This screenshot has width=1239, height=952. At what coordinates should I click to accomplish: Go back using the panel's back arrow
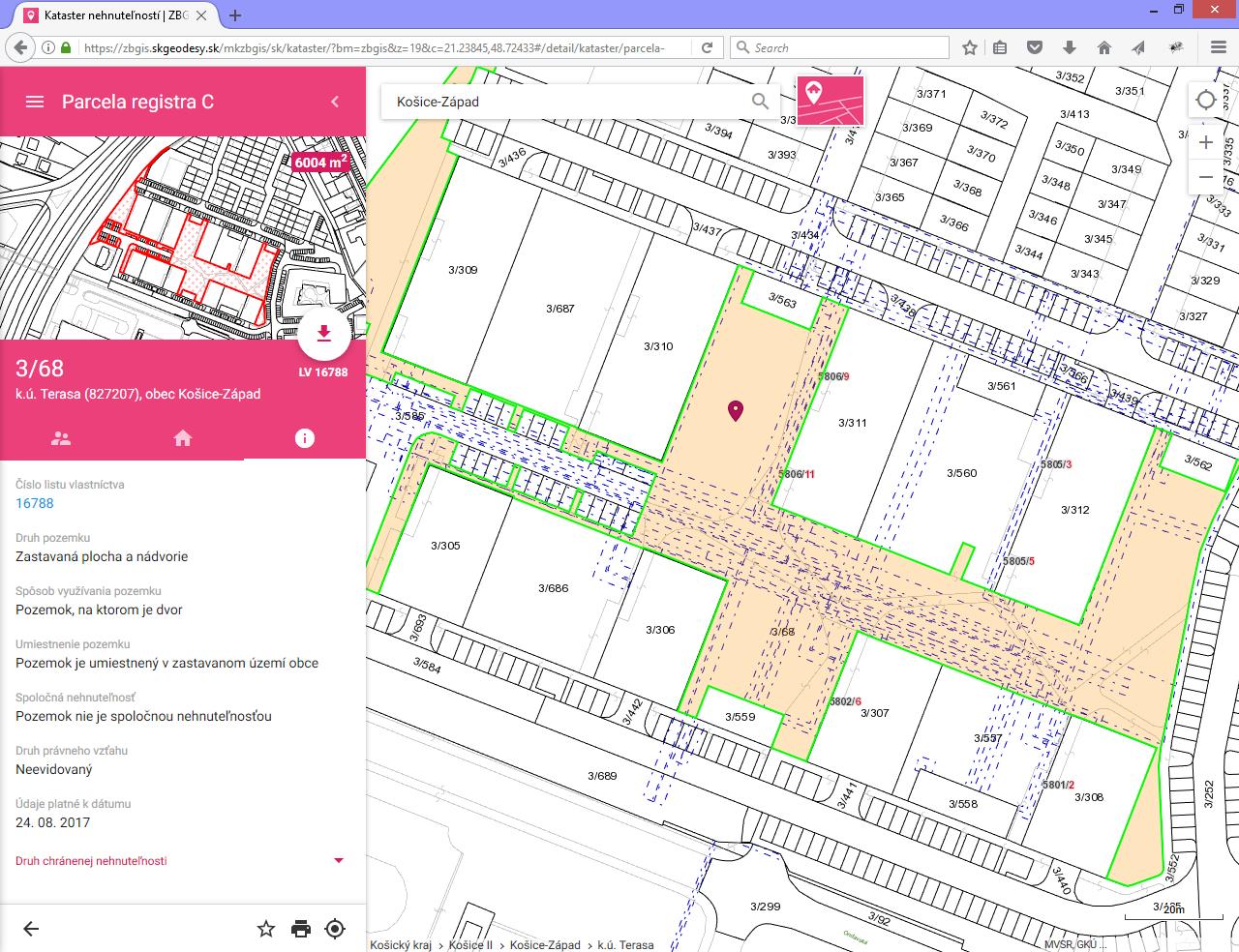pos(31,929)
